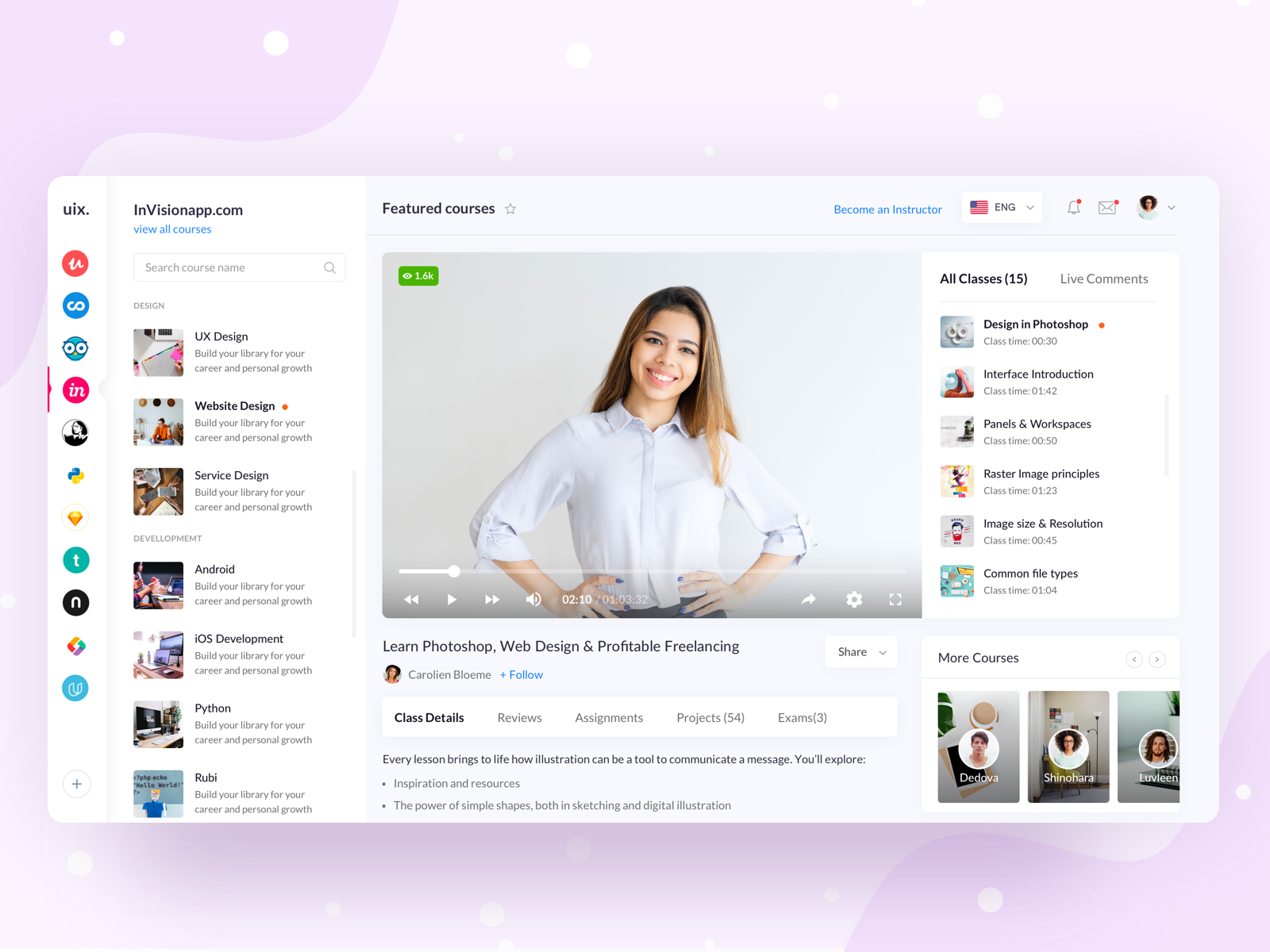The height and width of the screenshot is (952, 1270).
Task: Fast forward the video
Action: pos(492,599)
